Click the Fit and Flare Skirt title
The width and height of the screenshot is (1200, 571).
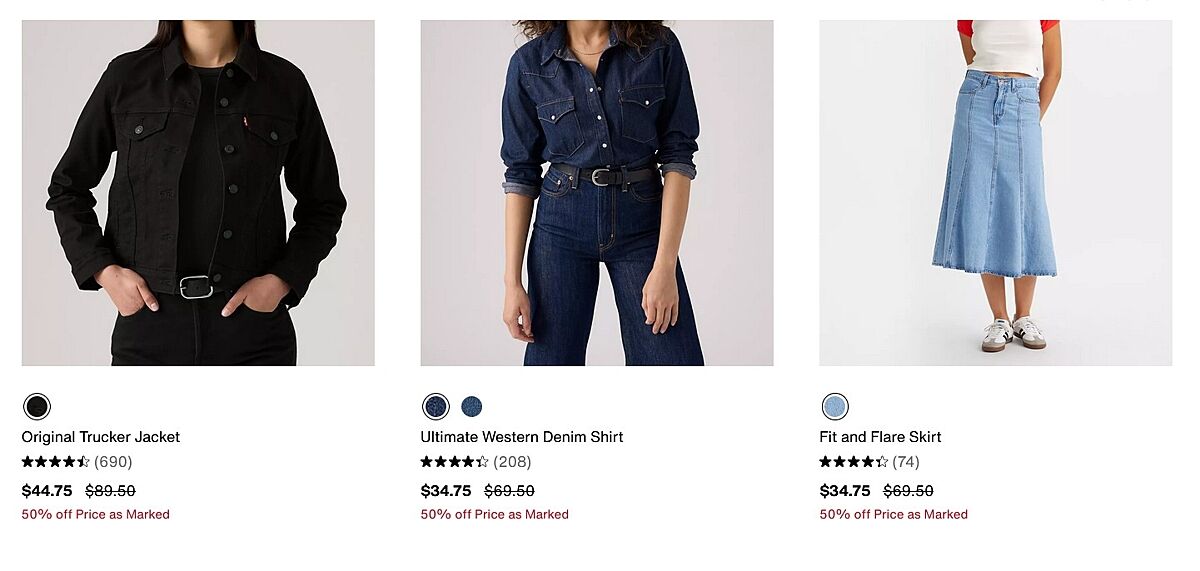tap(880, 437)
